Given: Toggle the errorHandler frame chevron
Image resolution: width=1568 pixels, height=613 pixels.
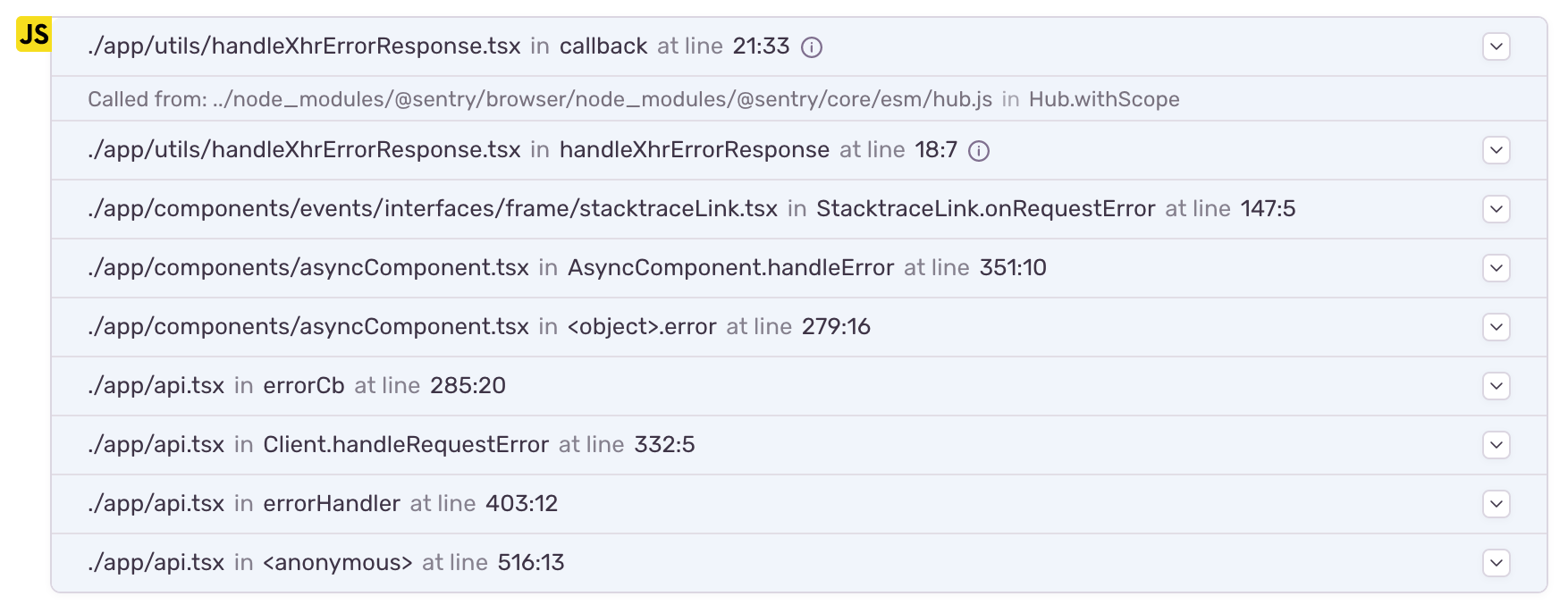Looking at the screenshot, I should 1496,504.
